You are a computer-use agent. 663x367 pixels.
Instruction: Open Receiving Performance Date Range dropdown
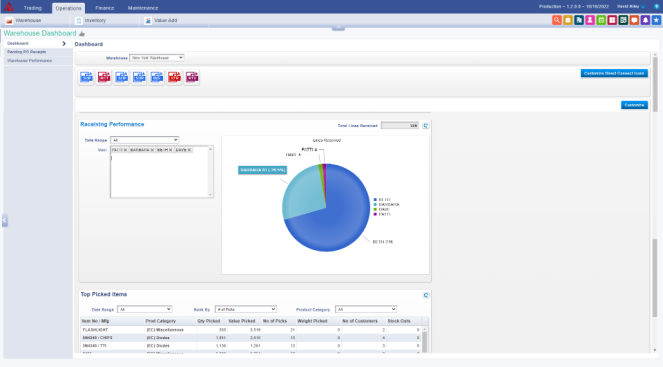click(x=145, y=140)
